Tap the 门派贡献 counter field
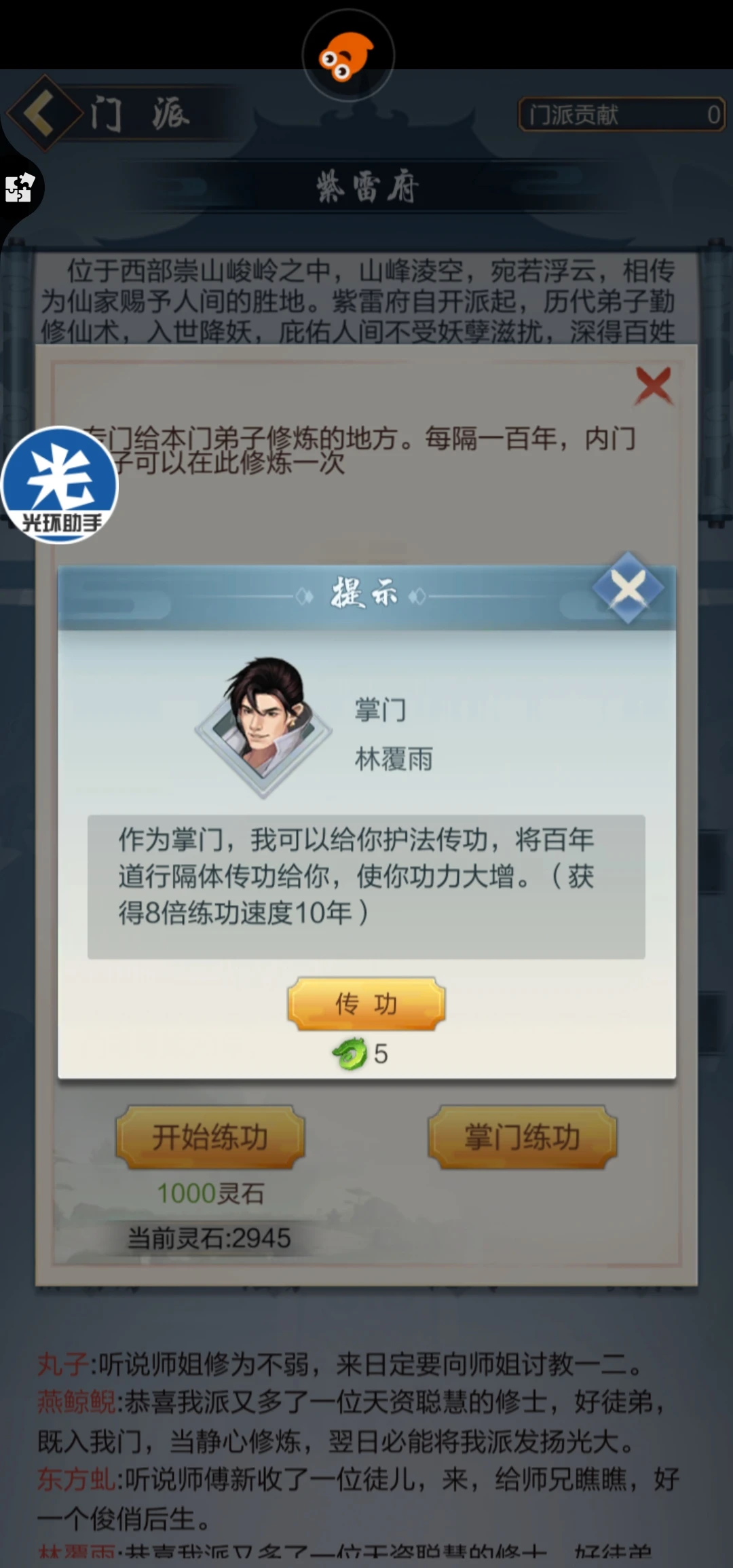Image resolution: width=733 pixels, height=1568 pixels. [x=622, y=115]
